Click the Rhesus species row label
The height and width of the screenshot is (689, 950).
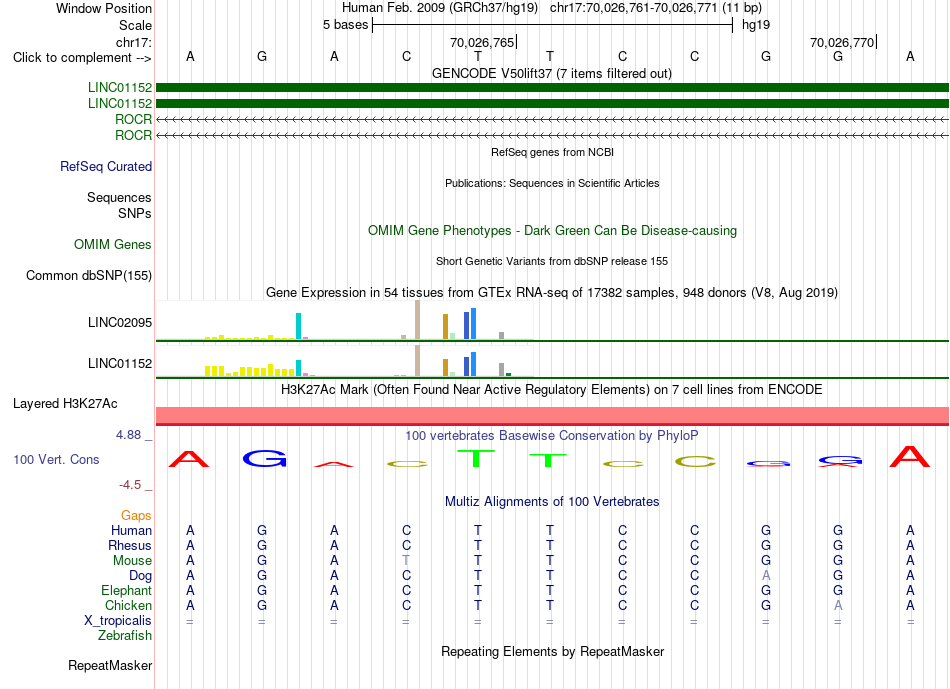point(130,545)
